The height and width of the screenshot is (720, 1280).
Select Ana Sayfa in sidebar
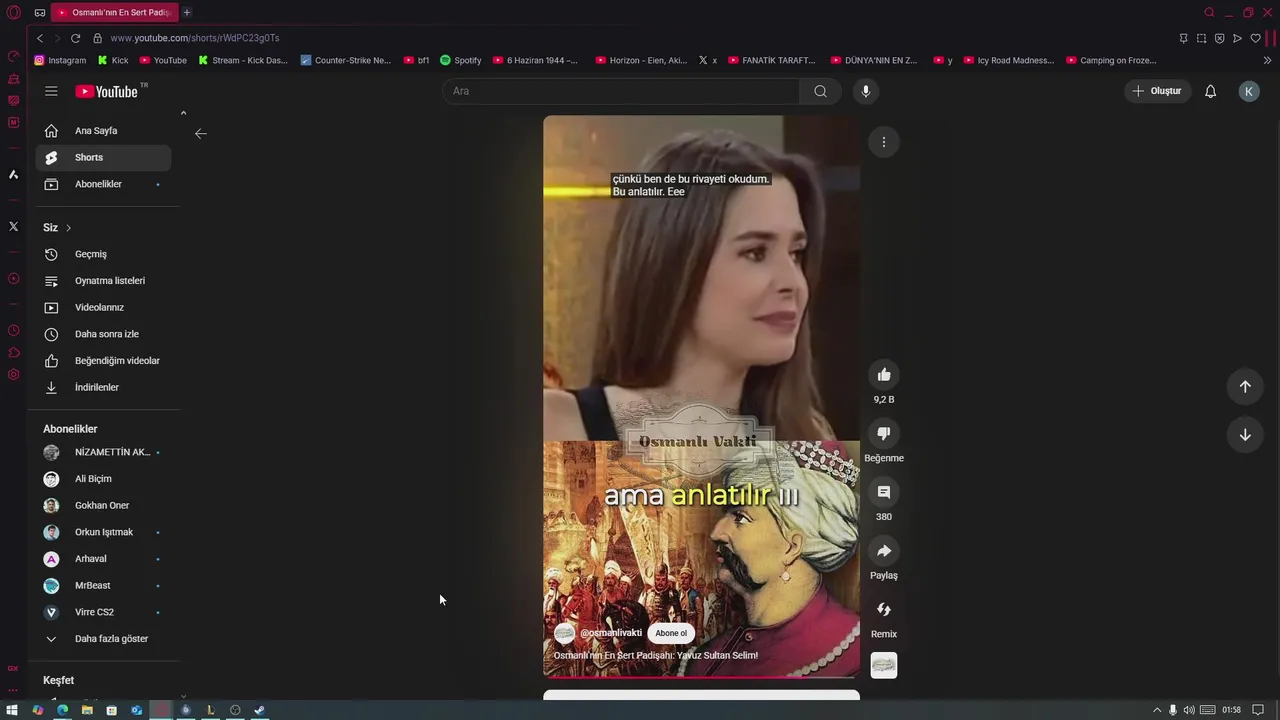click(x=103, y=131)
